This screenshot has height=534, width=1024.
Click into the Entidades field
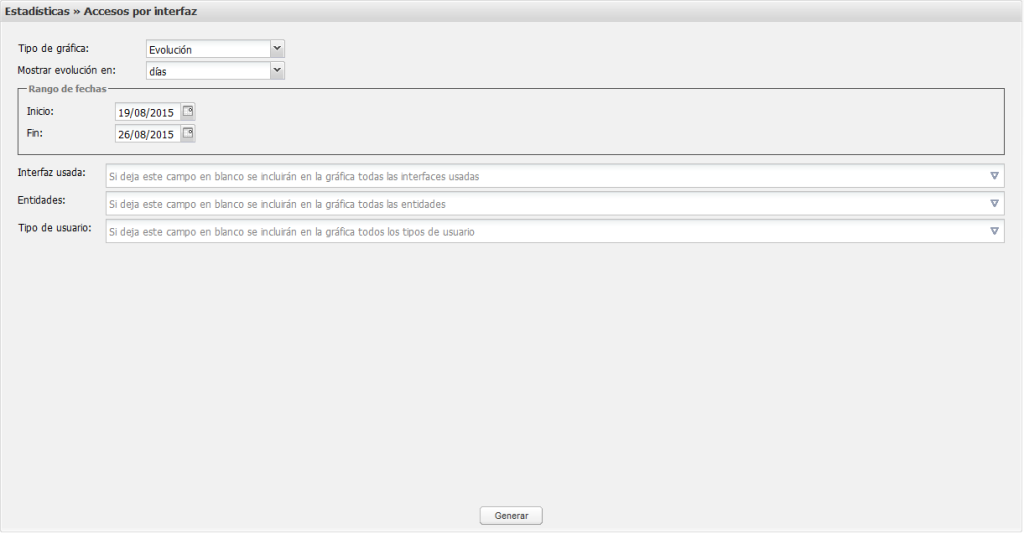[x=554, y=204]
